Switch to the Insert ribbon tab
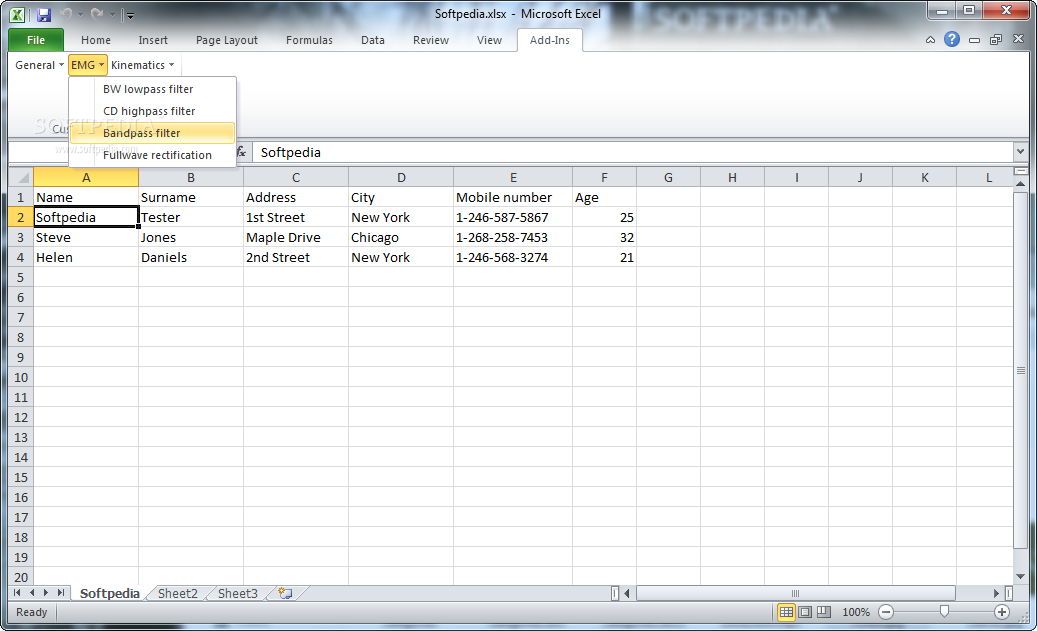Screen dimensions: 1037x631 (x=153, y=40)
